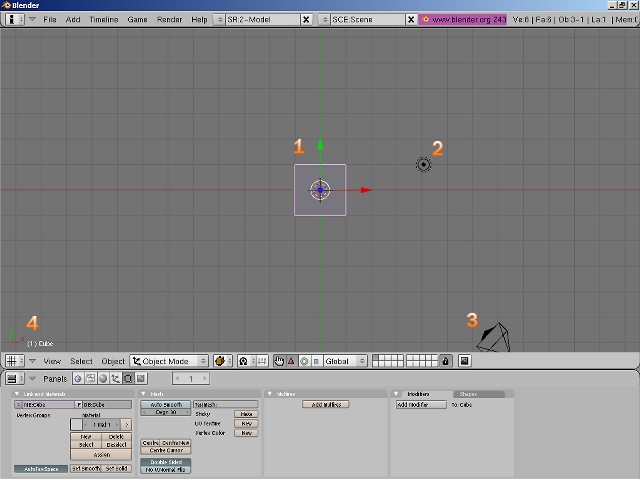Click the Set Smooth button
This screenshot has width=640, height=480.
[x=85, y=468]
